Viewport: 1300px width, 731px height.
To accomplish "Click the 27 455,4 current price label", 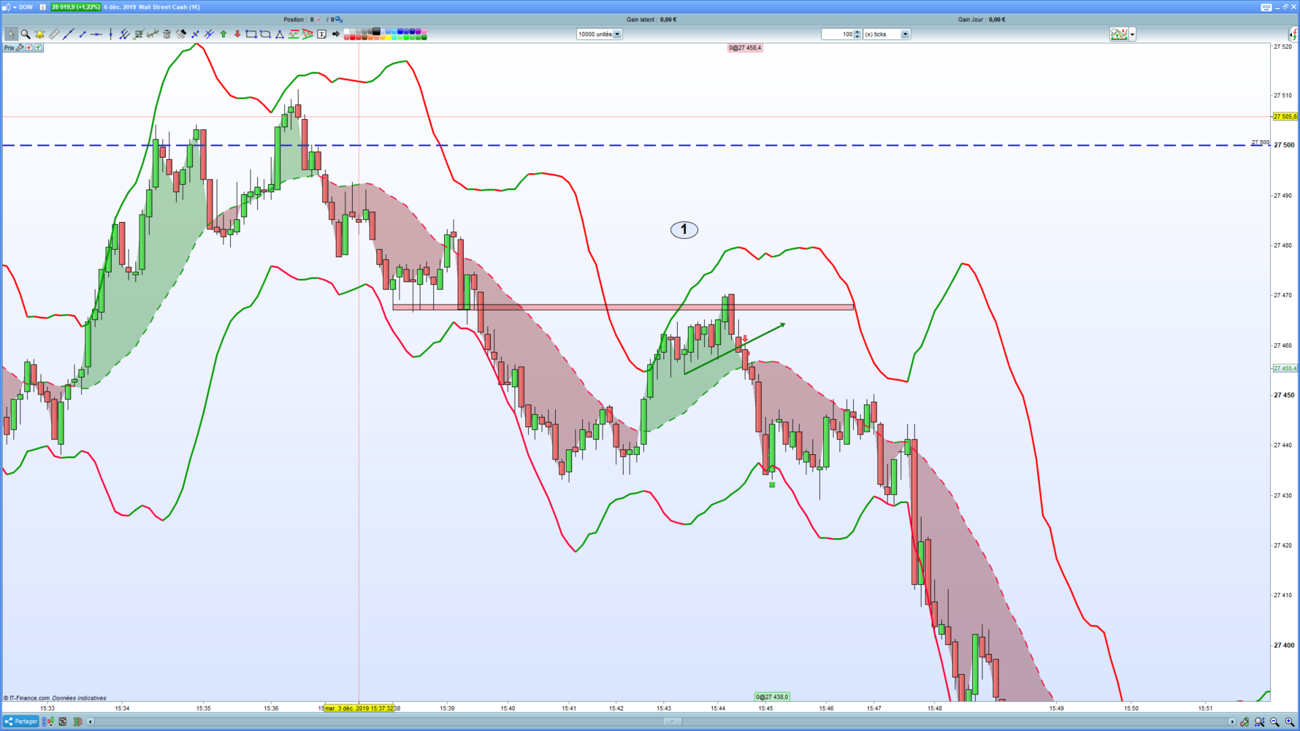I will coord(1285,369).
